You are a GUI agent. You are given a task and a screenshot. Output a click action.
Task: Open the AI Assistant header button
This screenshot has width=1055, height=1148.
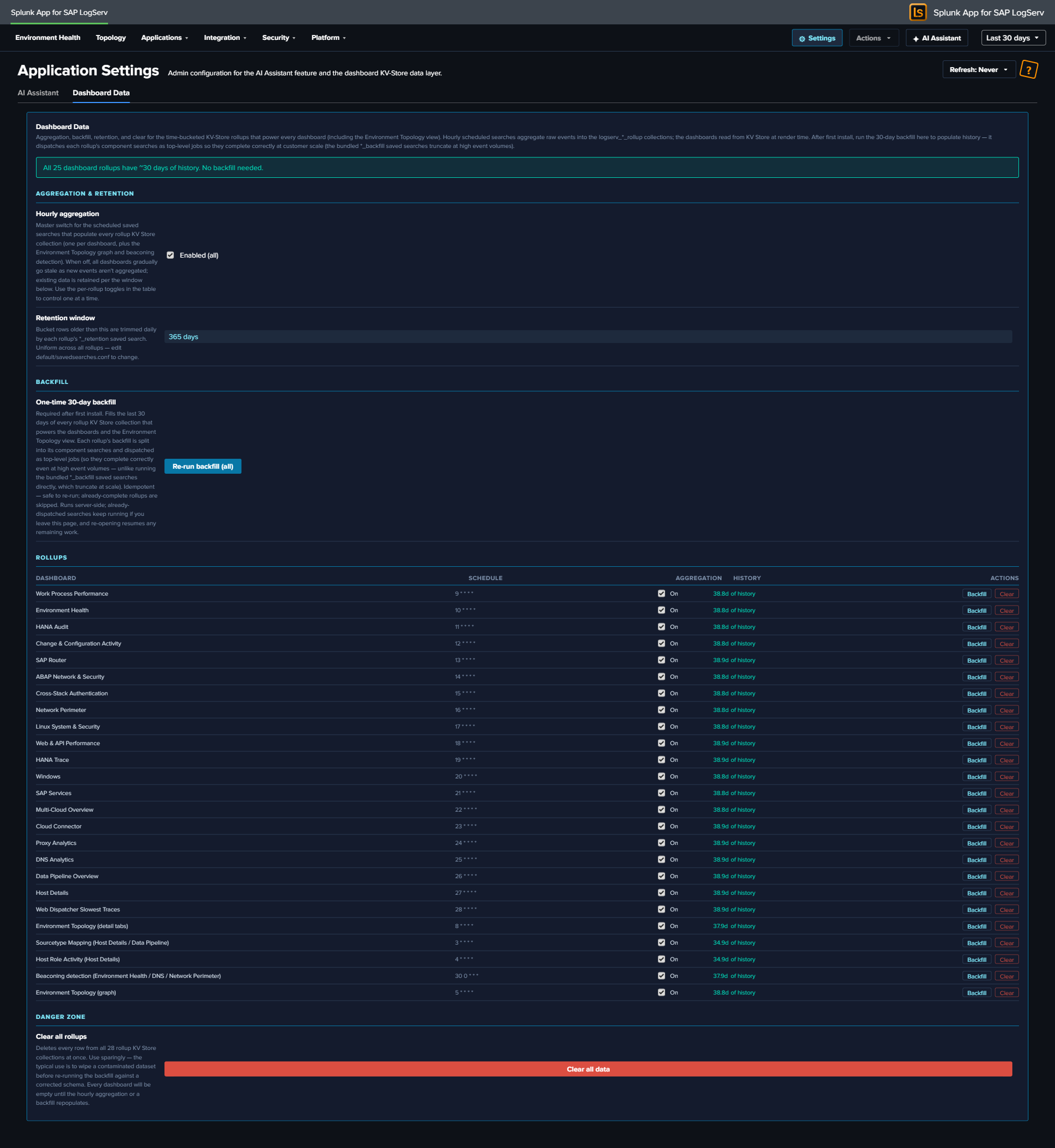(x=936, y=38)
